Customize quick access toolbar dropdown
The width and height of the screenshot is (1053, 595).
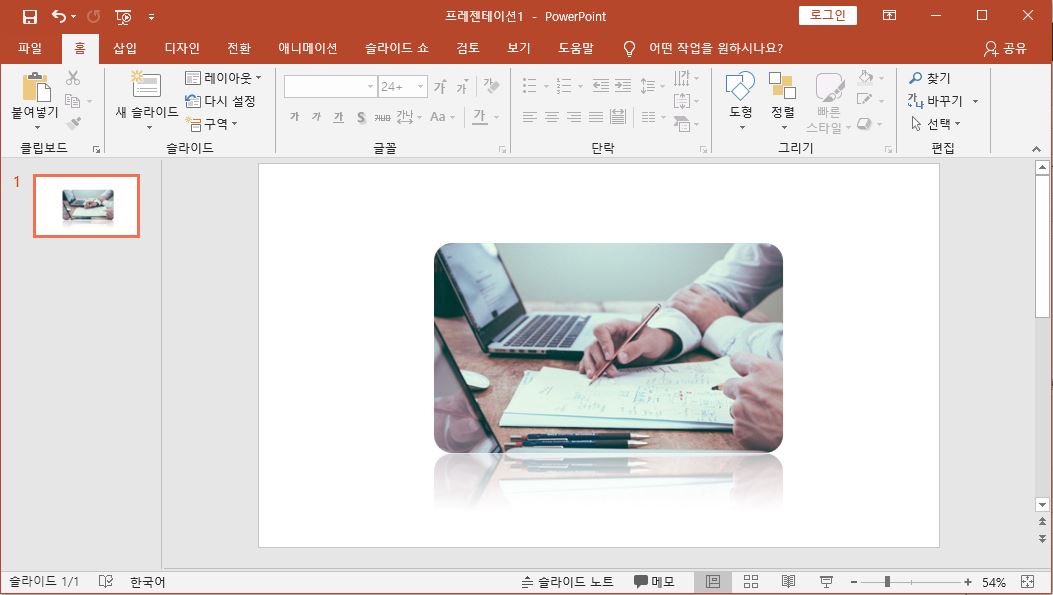(x=151, y=17)
